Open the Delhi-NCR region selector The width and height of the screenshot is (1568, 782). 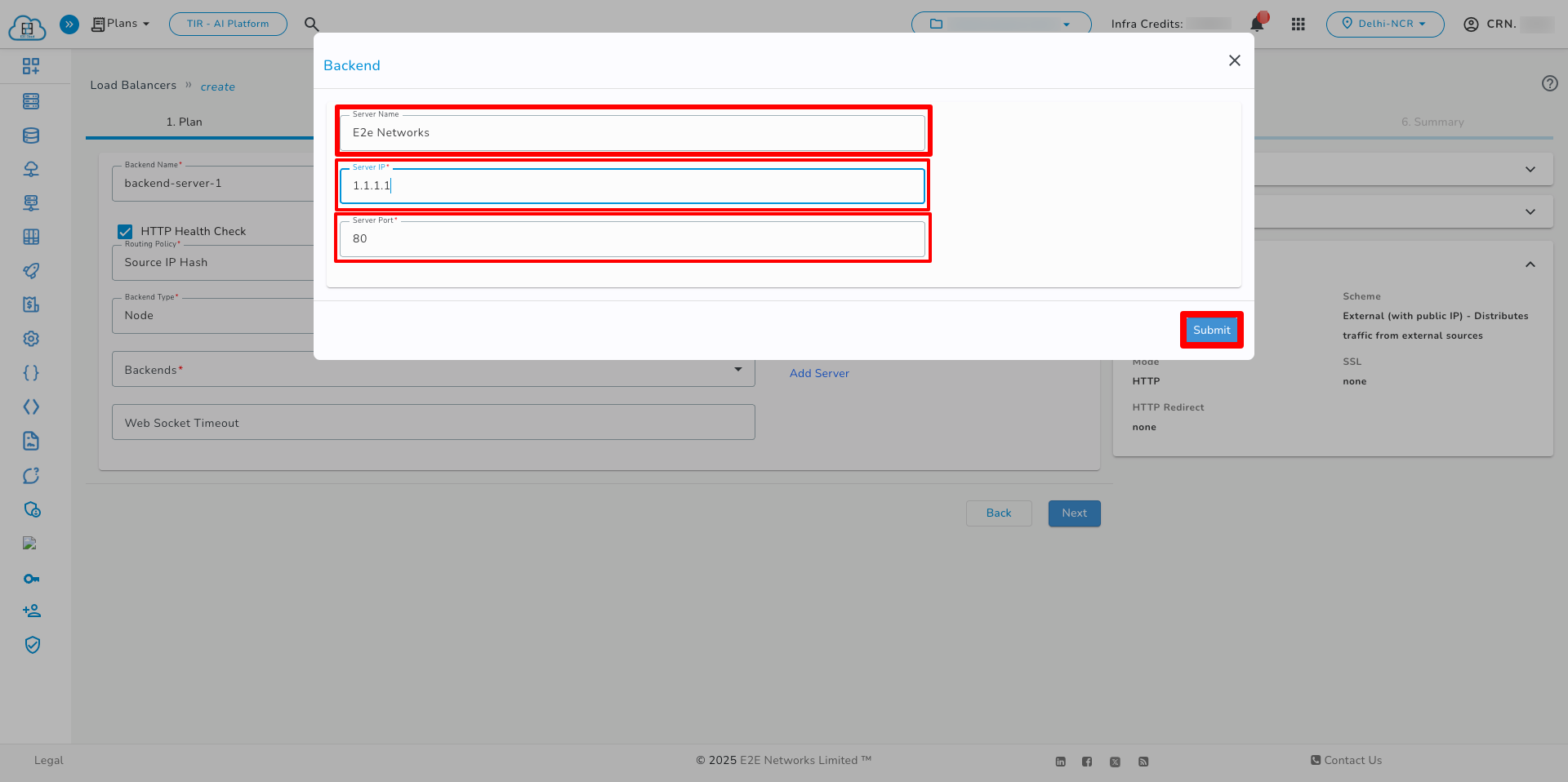[x=1384, y=24]
